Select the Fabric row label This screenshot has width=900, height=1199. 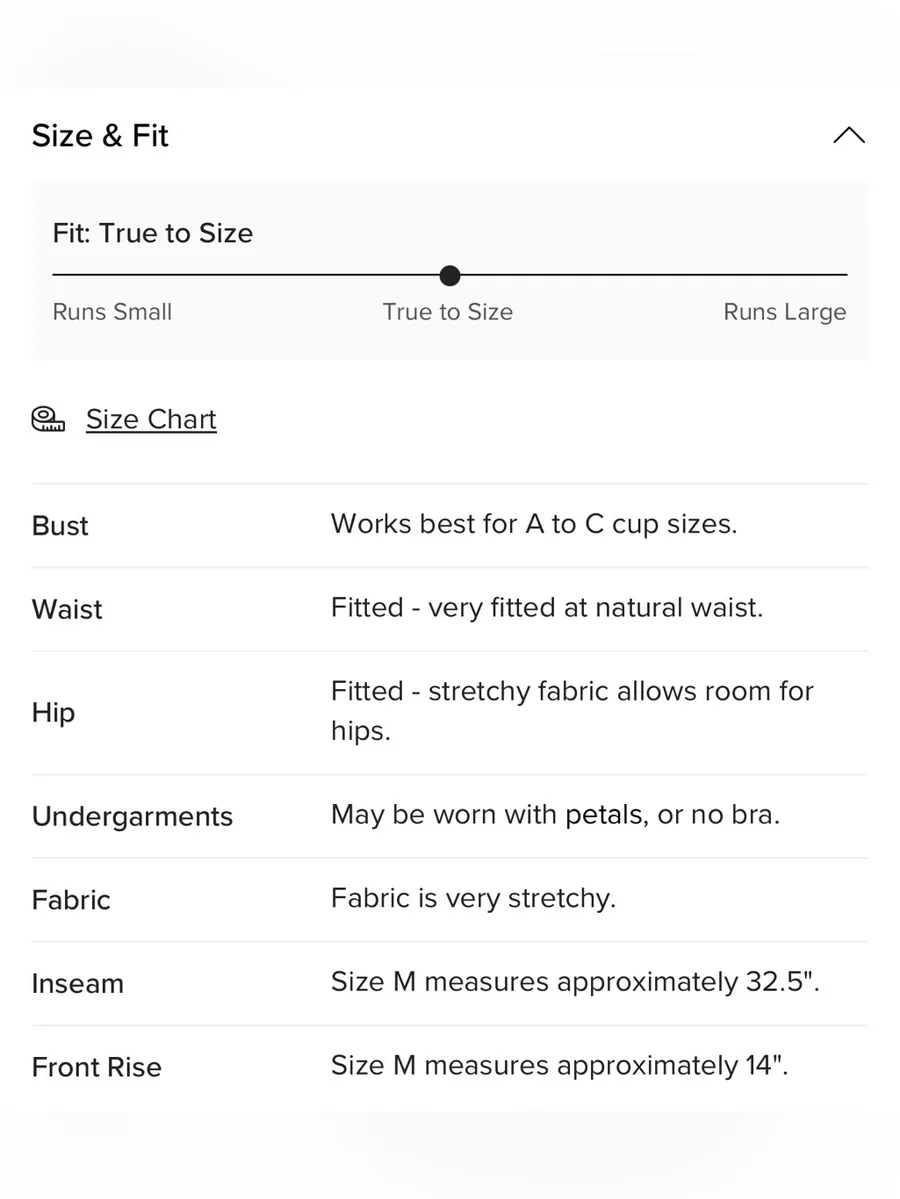71,900
